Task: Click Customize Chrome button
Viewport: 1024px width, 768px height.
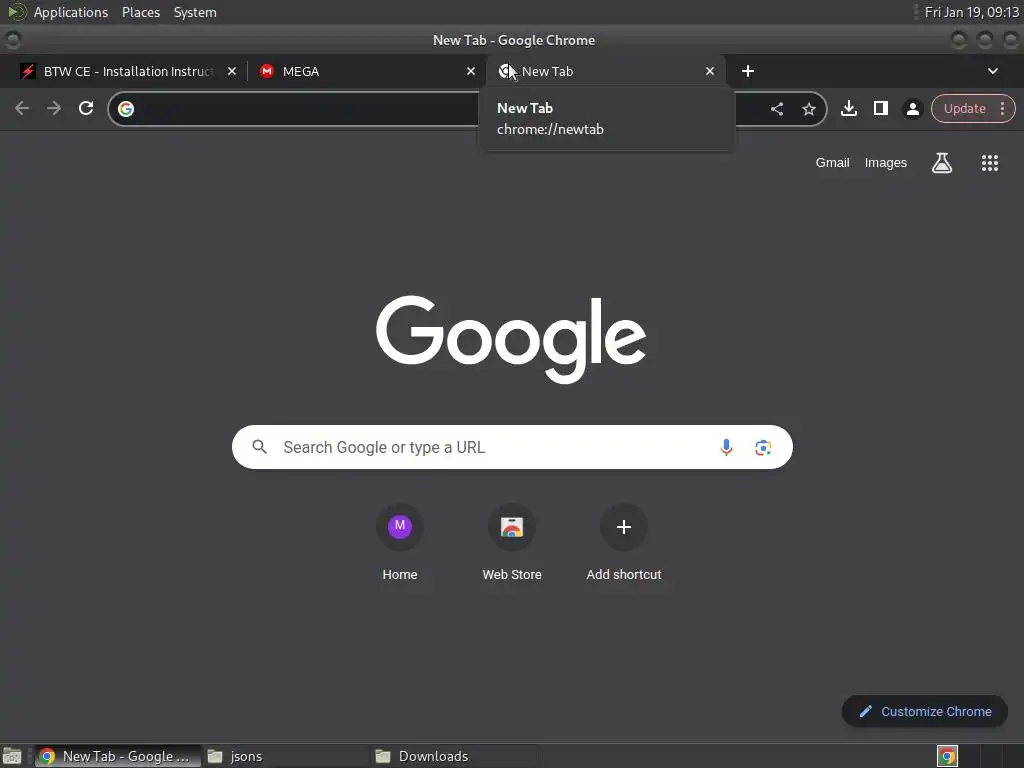Action: tap(925, 711)
